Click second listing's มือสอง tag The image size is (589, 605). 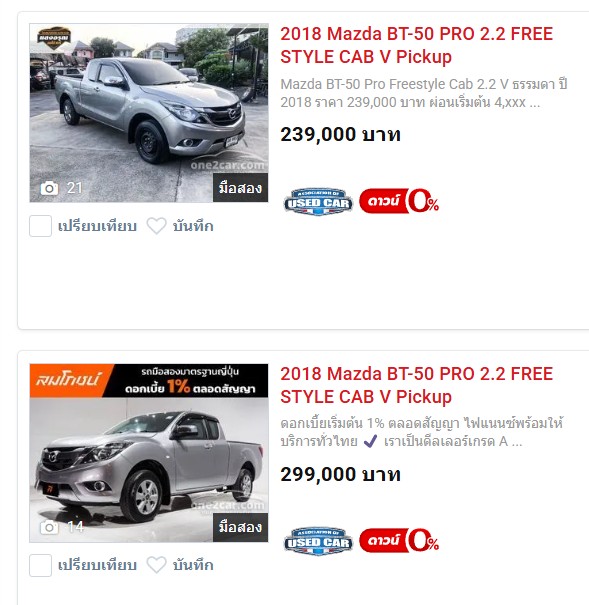[240, 527]
